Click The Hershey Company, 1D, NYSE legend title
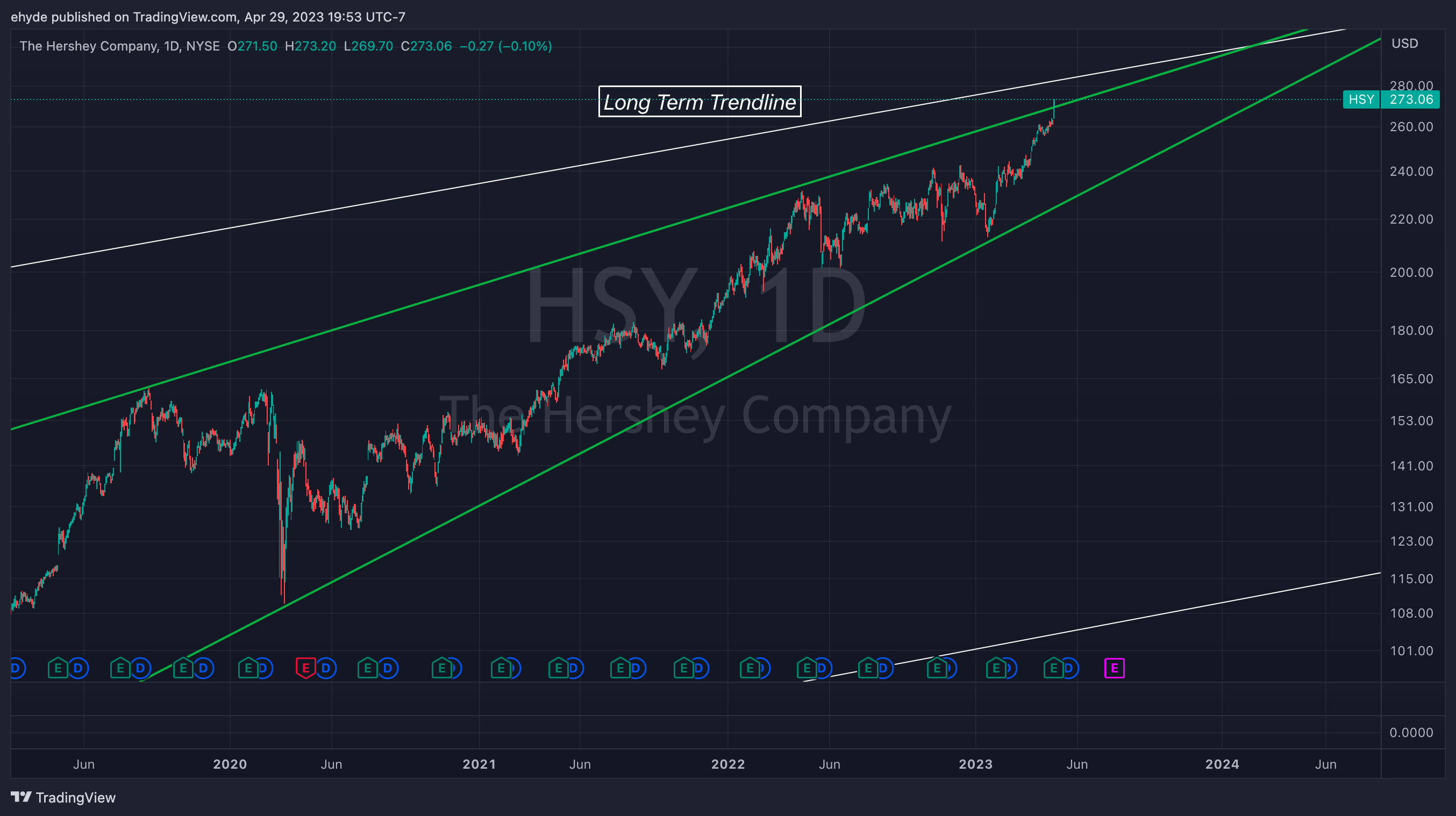1456x816 pixels. coord(120,46)
